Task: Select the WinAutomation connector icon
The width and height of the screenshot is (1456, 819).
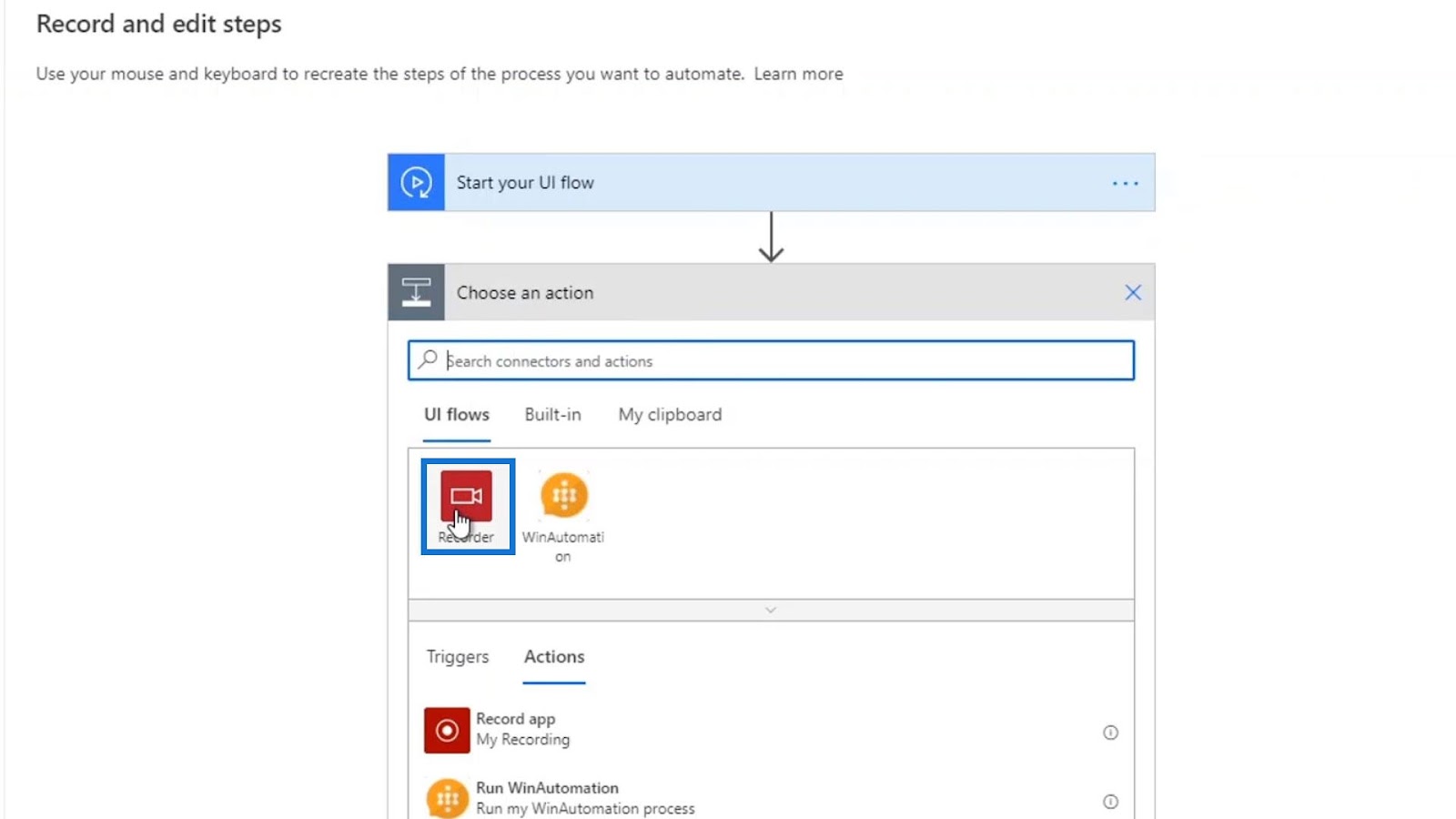Action: pos(564,495)
